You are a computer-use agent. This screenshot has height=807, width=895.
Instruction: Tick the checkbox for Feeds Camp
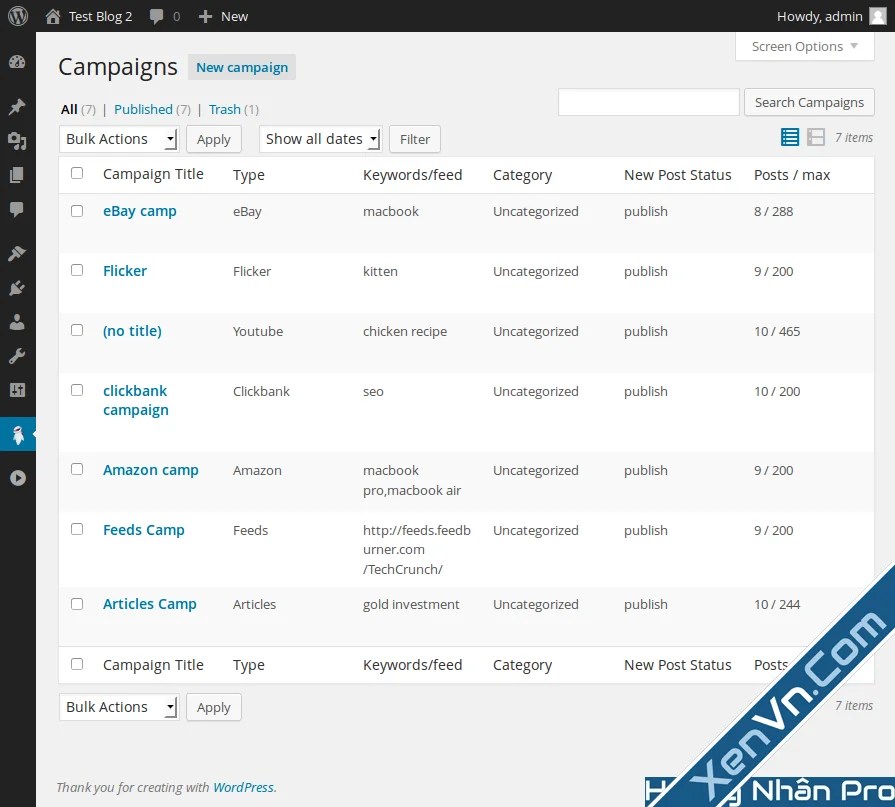[x=77, y=529]
